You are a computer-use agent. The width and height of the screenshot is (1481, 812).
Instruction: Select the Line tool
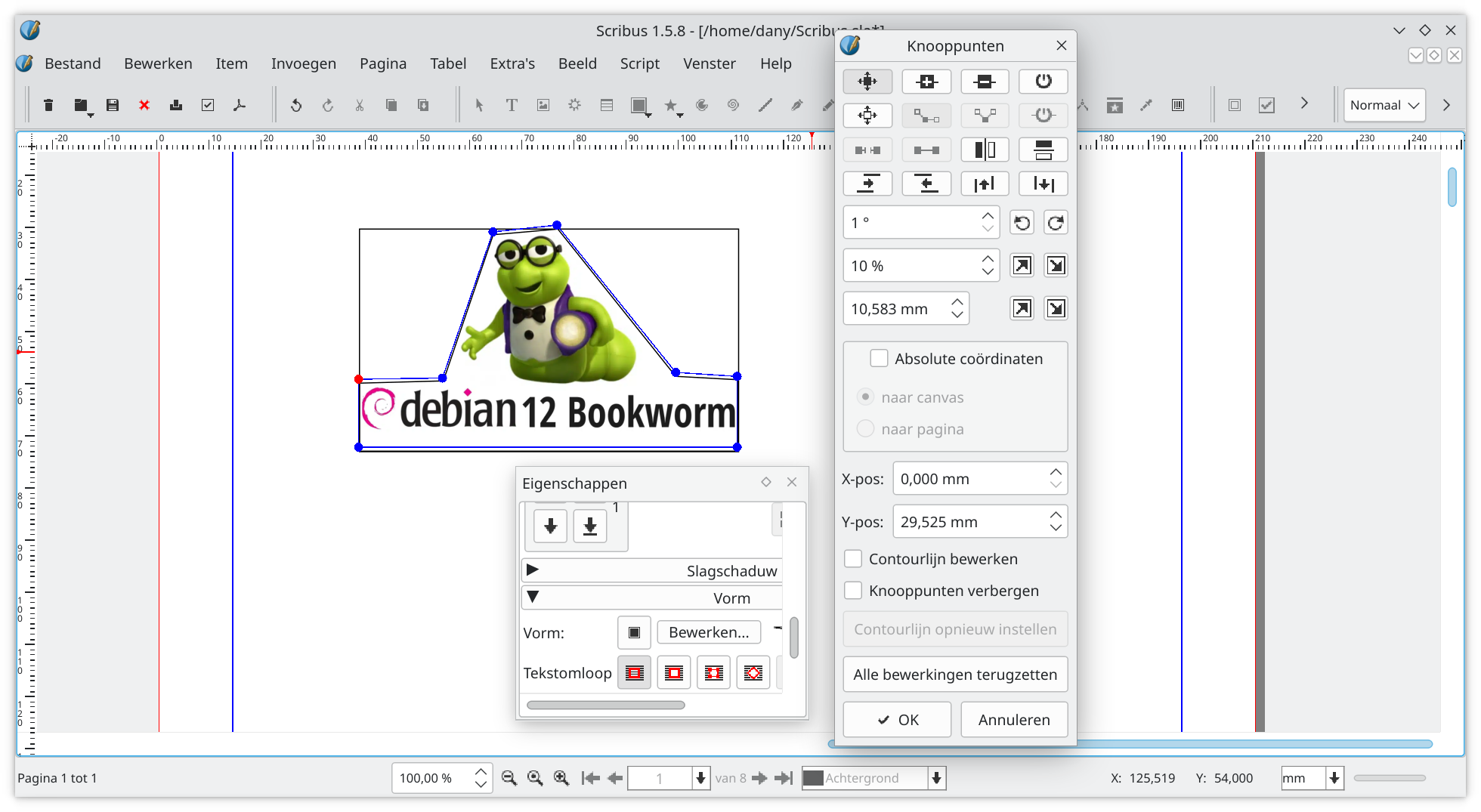pos(765,105)
